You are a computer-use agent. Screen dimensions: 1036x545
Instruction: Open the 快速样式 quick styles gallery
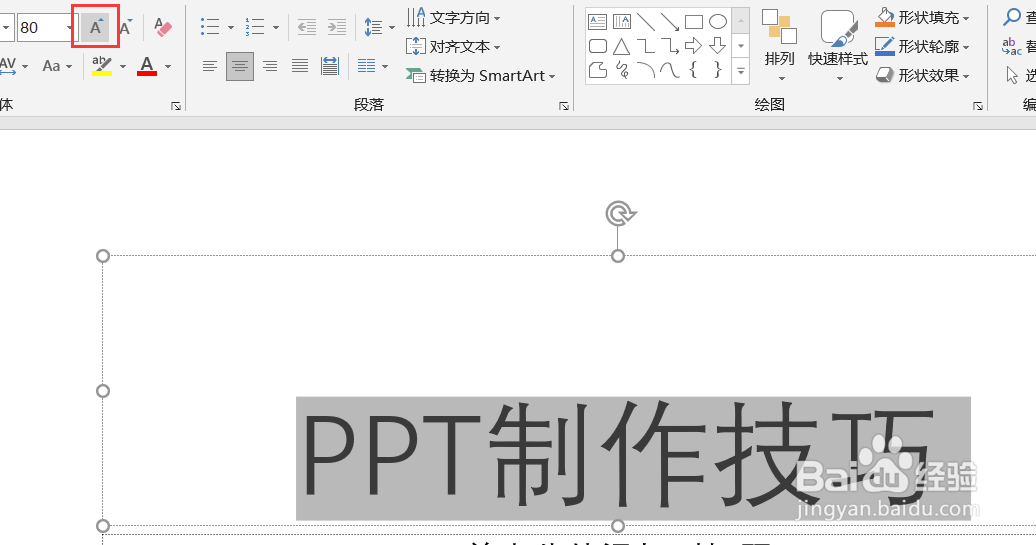tap(838, 46)
